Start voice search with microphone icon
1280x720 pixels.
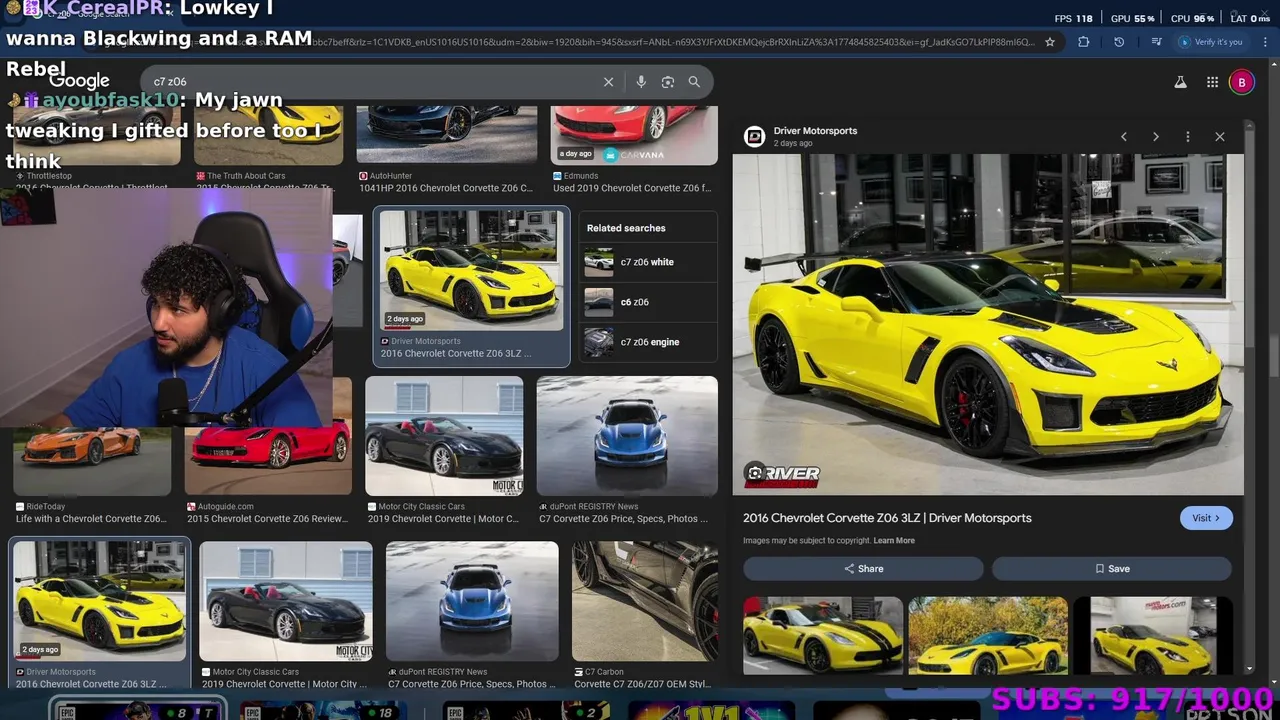(x=641, y=82)
